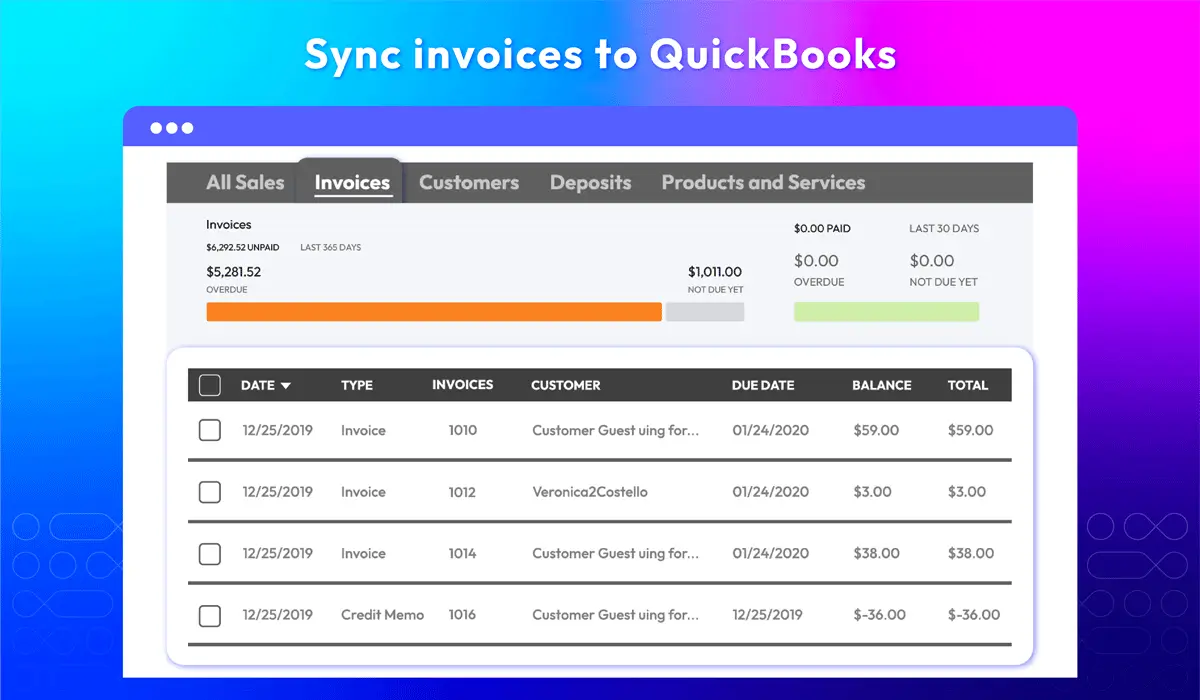Sort by the DATE column arrow

tap(286, 386)
